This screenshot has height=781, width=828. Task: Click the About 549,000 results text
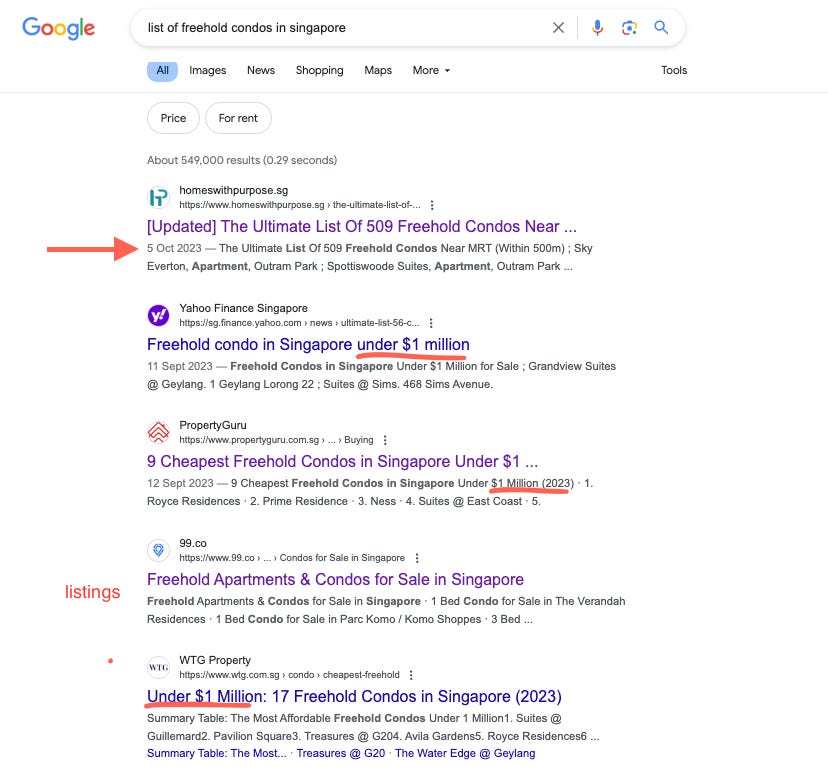point(242,160)
